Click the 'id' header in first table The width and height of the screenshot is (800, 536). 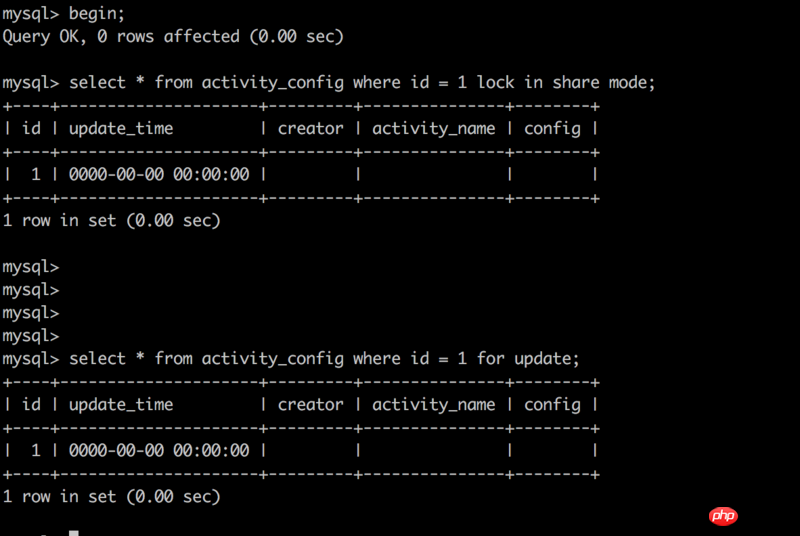31,128
